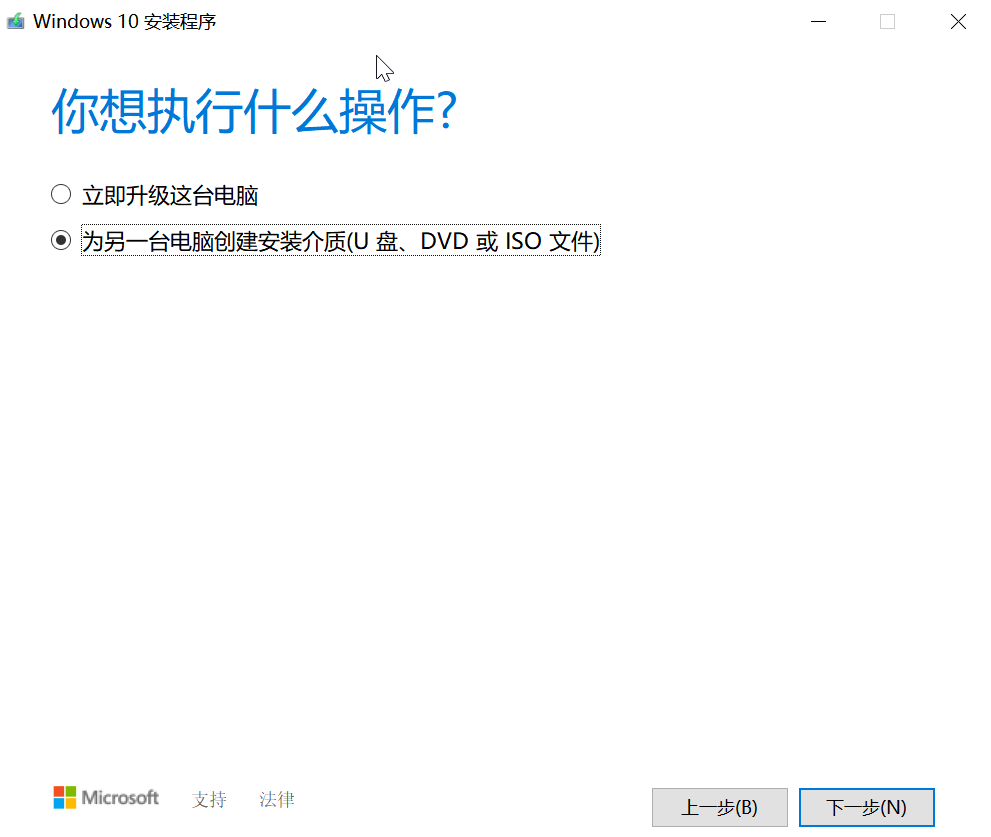
Task: Click the four-color Microsoft logo
Action: pyautogui.click(x=64, y=798)
